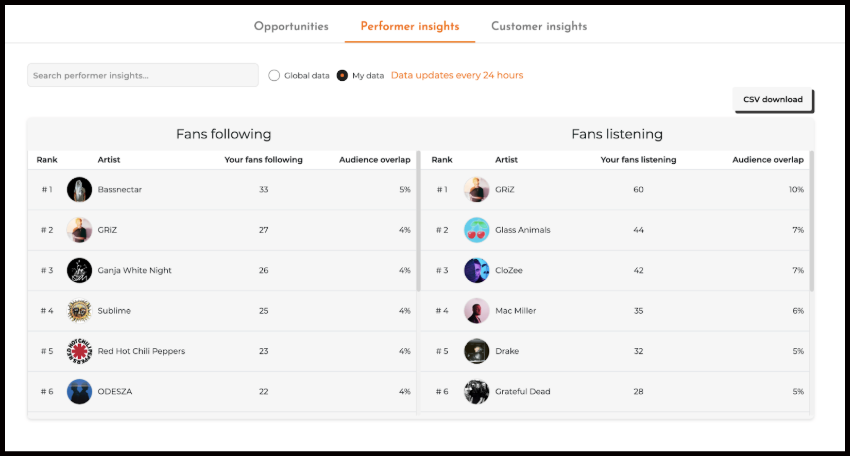The width and height of the screenshot is (850, 456).
Task: Focus the Search performer insights field
Action: click(x=142, y=75)
